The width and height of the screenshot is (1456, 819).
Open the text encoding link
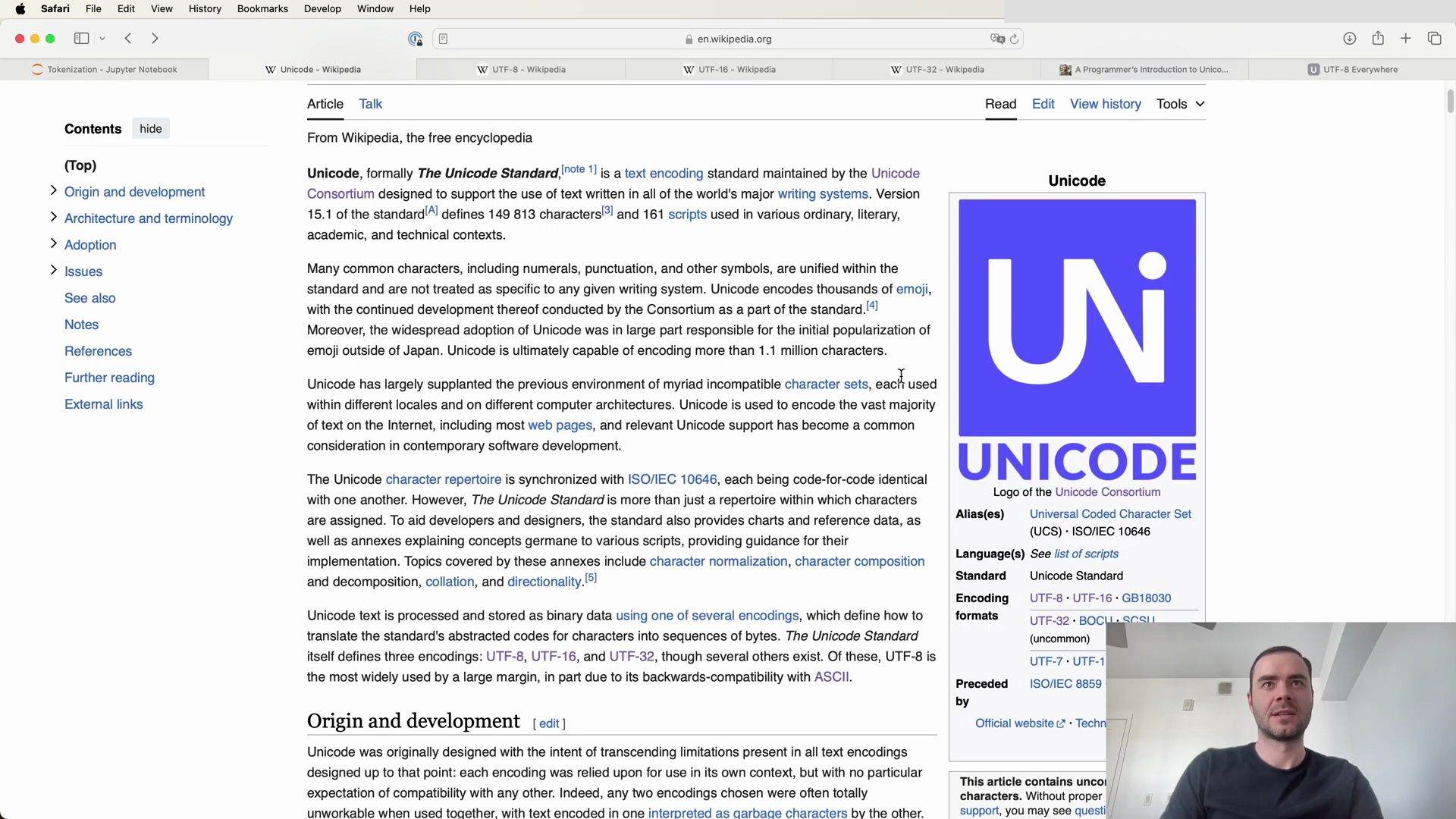coord(664,174)
